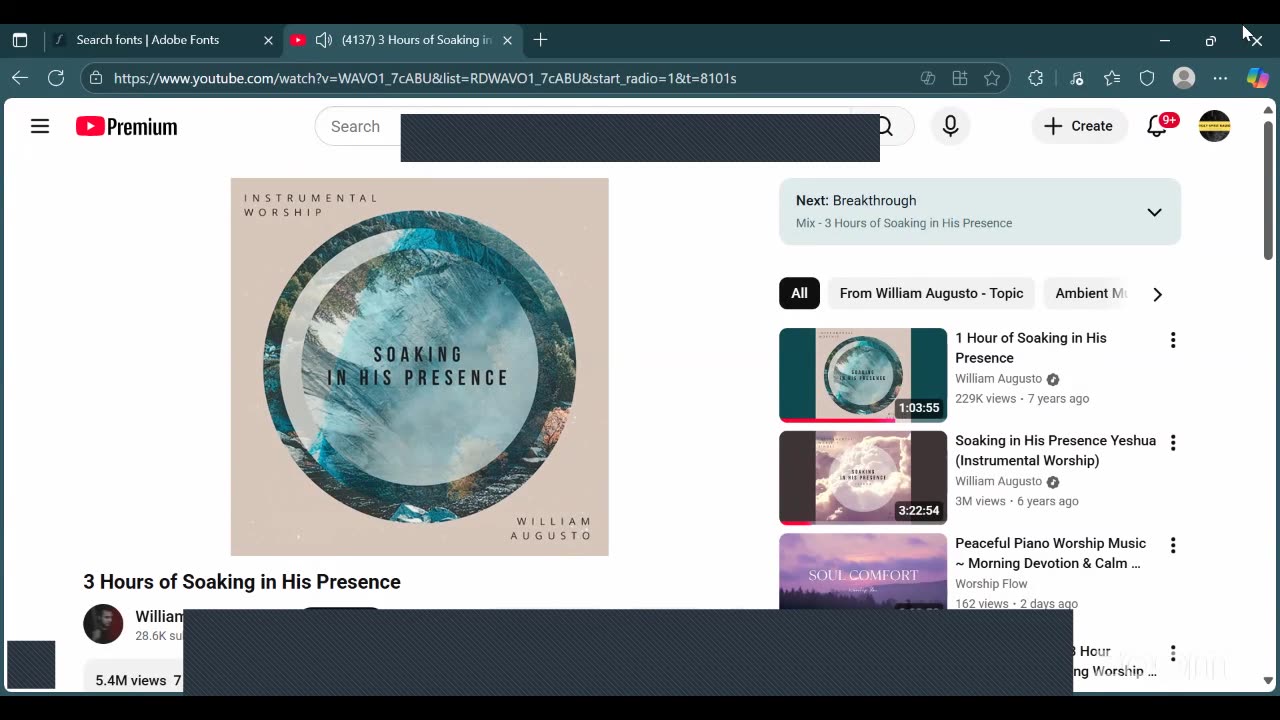Open more options for Soaking in His Presence Yeshua
Viewport: 1280px width, 720px height.
1173,443
